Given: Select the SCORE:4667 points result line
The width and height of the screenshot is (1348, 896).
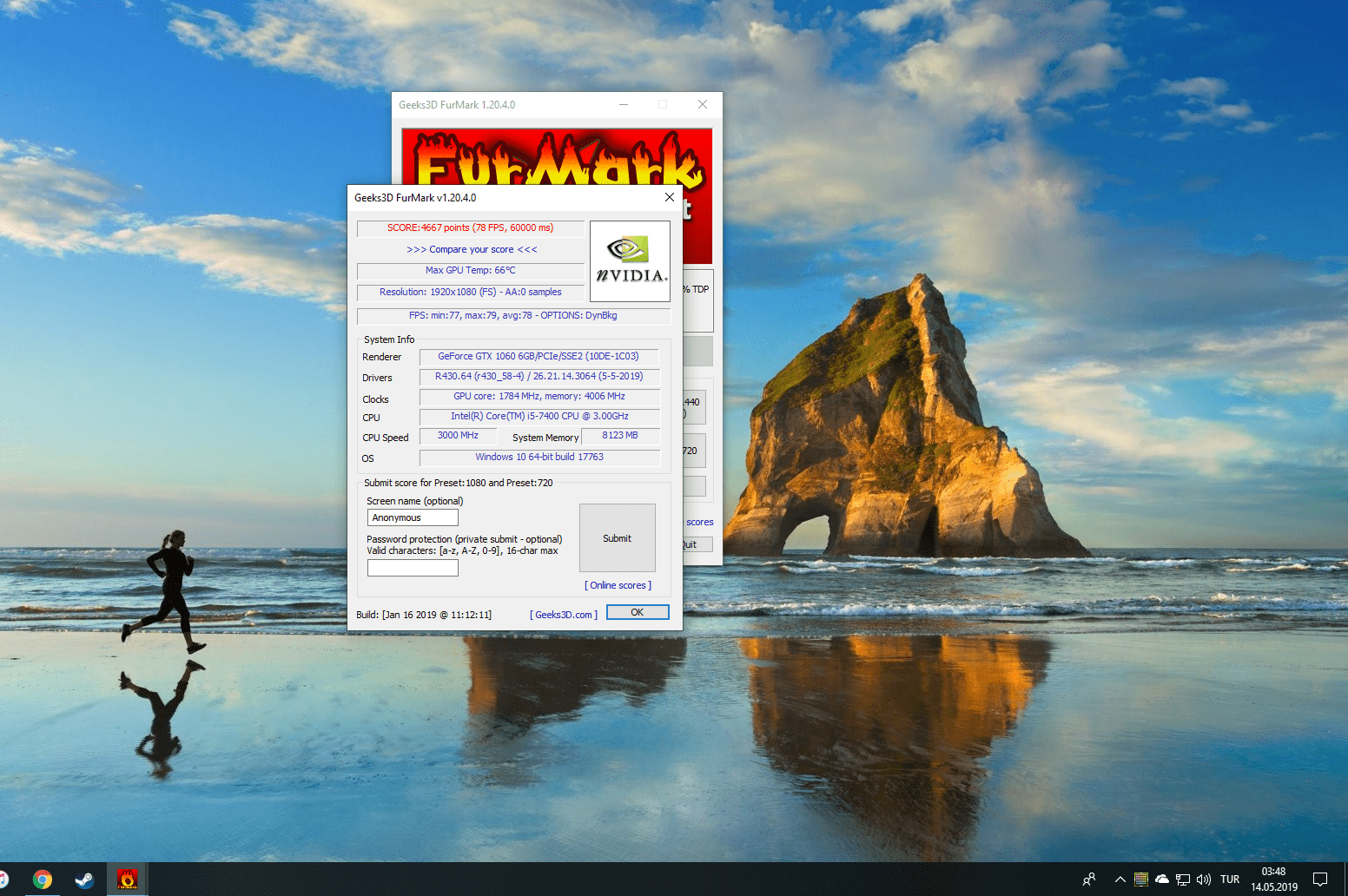Looking at the screenshot, I should (x=471, y=228).
